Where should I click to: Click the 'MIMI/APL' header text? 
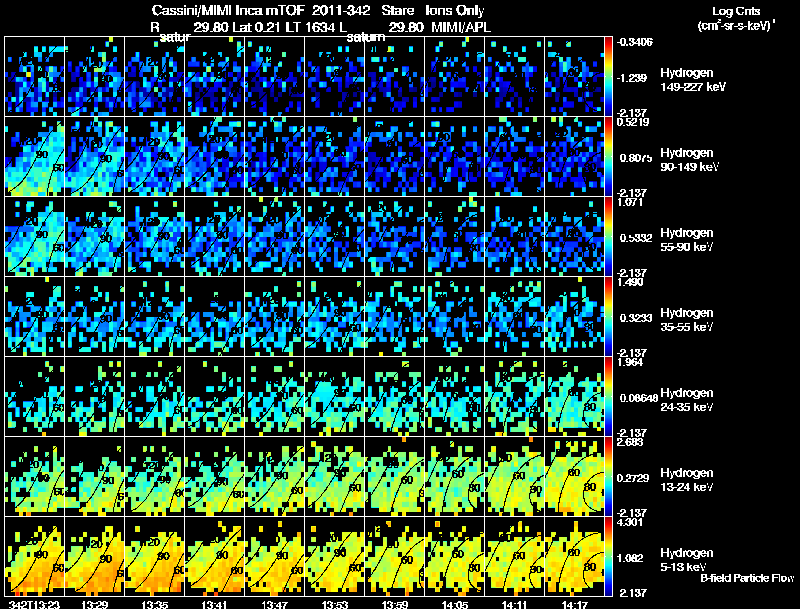(x=461, y=27)
